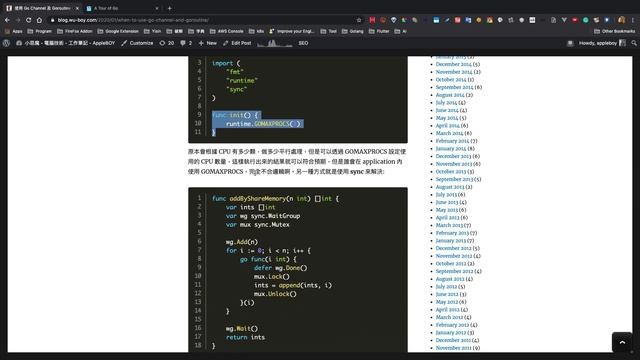The image size is (640, 360).
Task: Open July 2012 archive link
Action: tap(446, 286)
